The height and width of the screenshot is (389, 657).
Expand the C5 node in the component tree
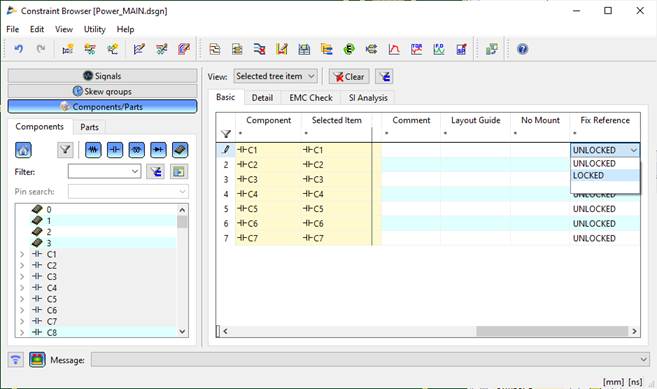pos(22,299)
